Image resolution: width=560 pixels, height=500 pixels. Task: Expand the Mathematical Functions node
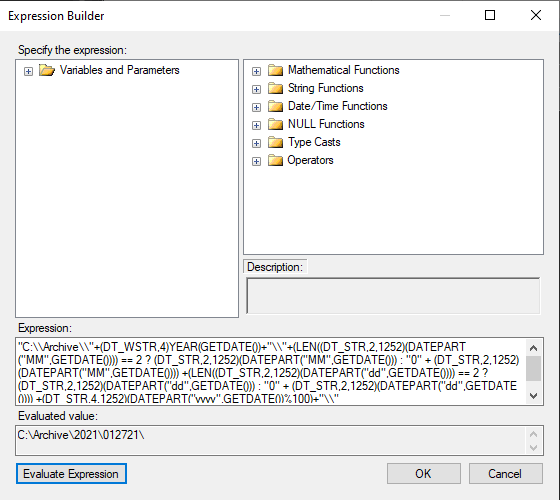pyautogui.click(x=256, y=71)
